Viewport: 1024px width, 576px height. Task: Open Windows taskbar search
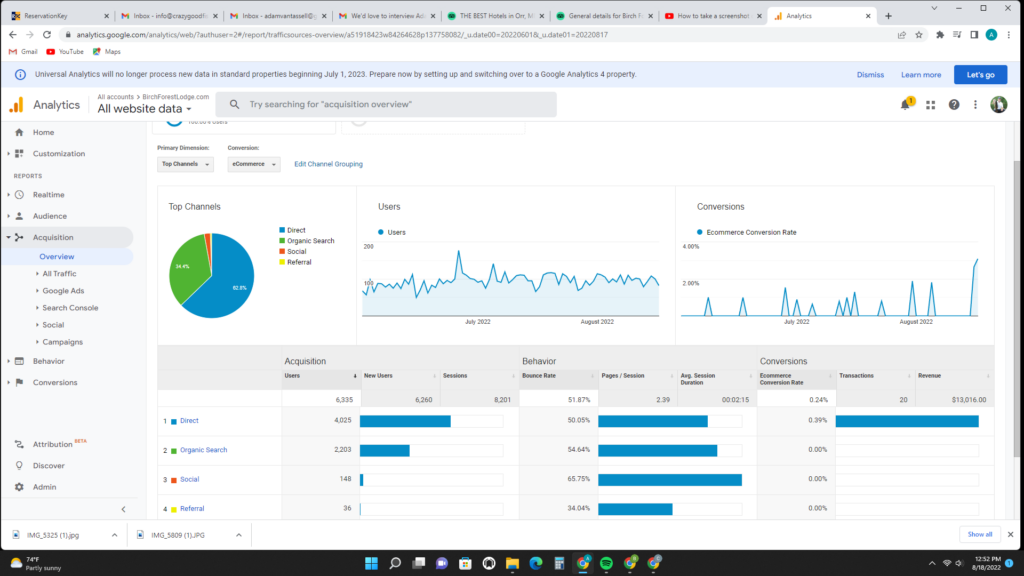(x=395, y=563)
